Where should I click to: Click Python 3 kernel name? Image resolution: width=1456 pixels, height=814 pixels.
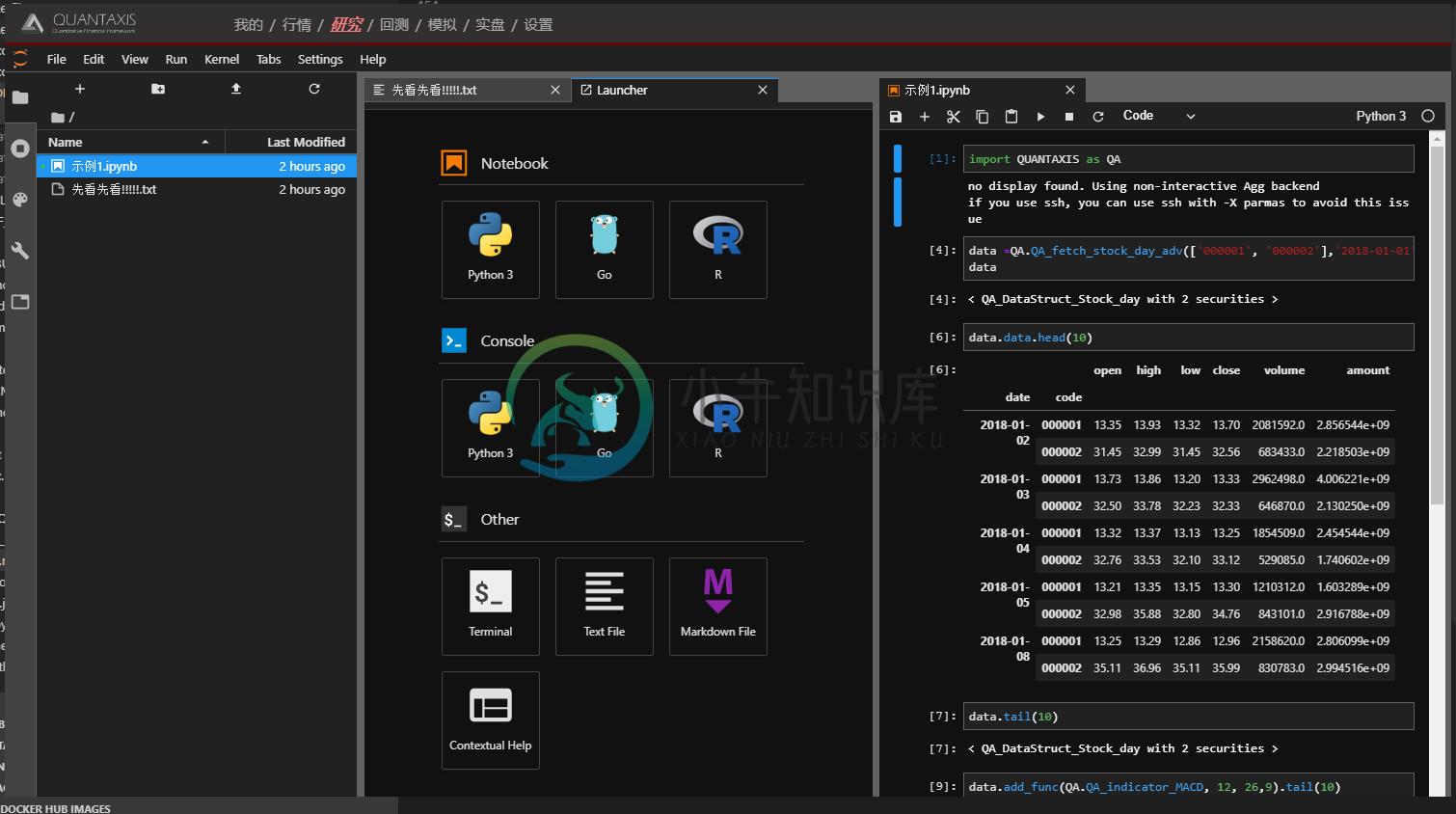[1381, 116]
